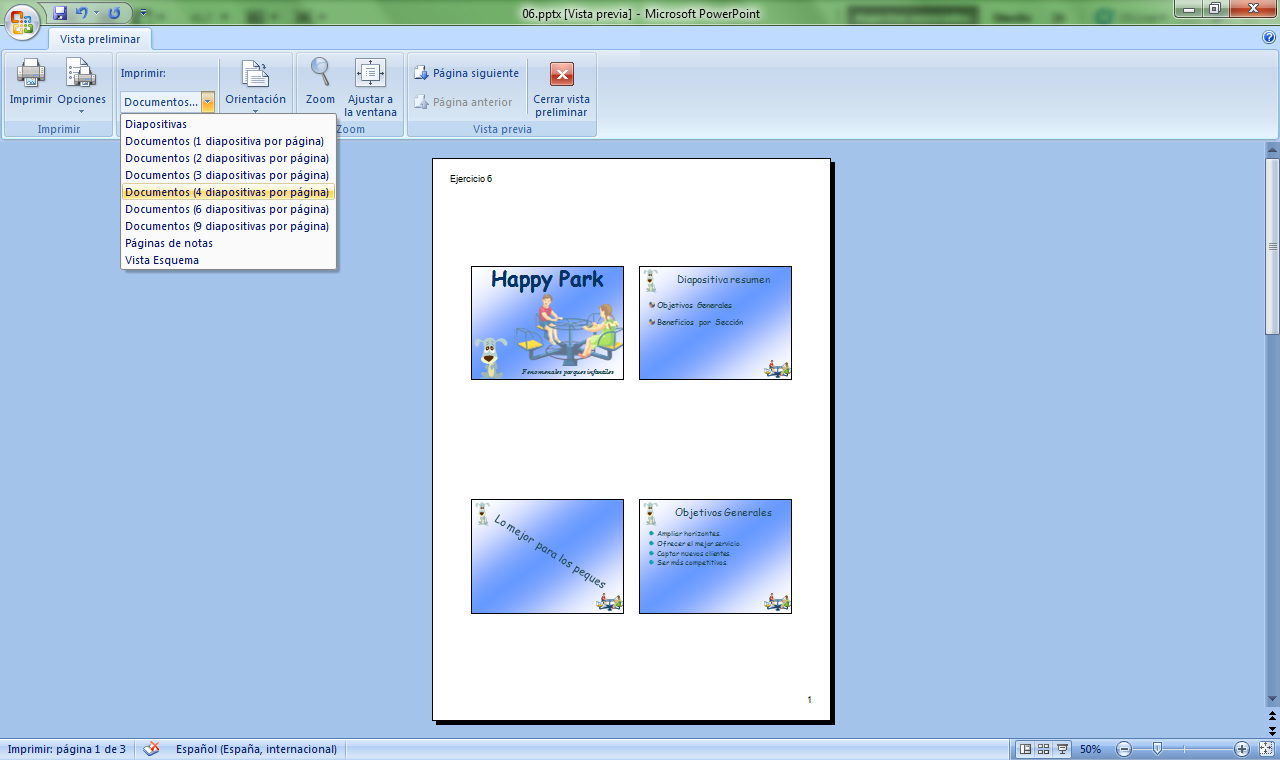
Task: Open the Orientación dropdown
Action: [255, 86]
